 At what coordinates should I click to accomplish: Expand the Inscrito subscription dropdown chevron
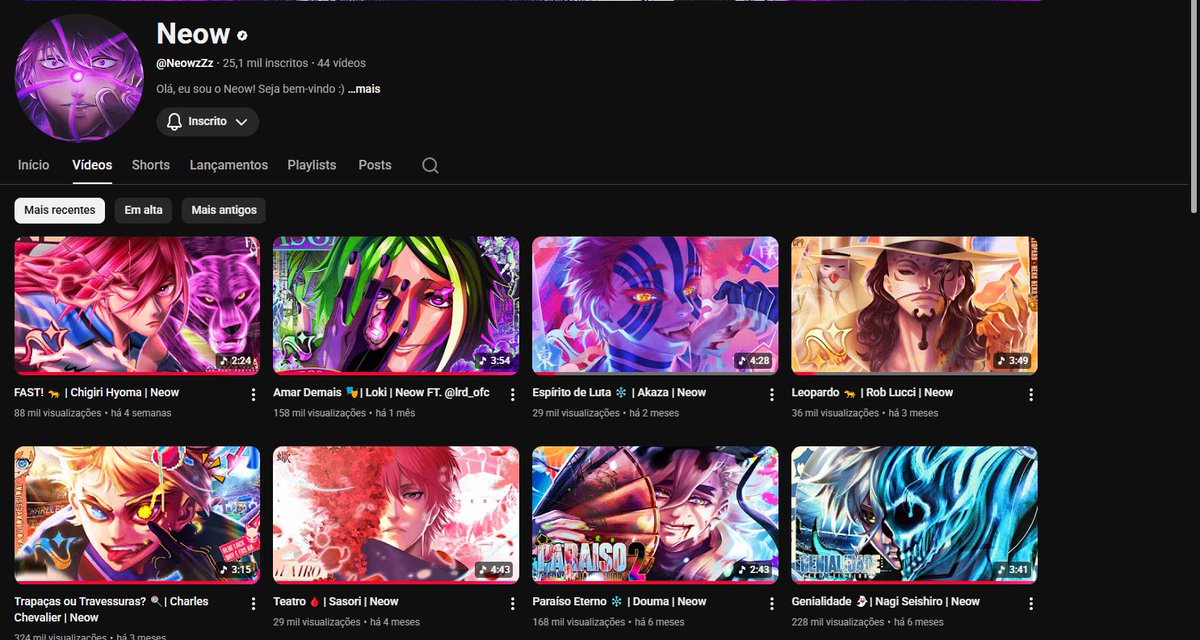(x=241, y=121)
